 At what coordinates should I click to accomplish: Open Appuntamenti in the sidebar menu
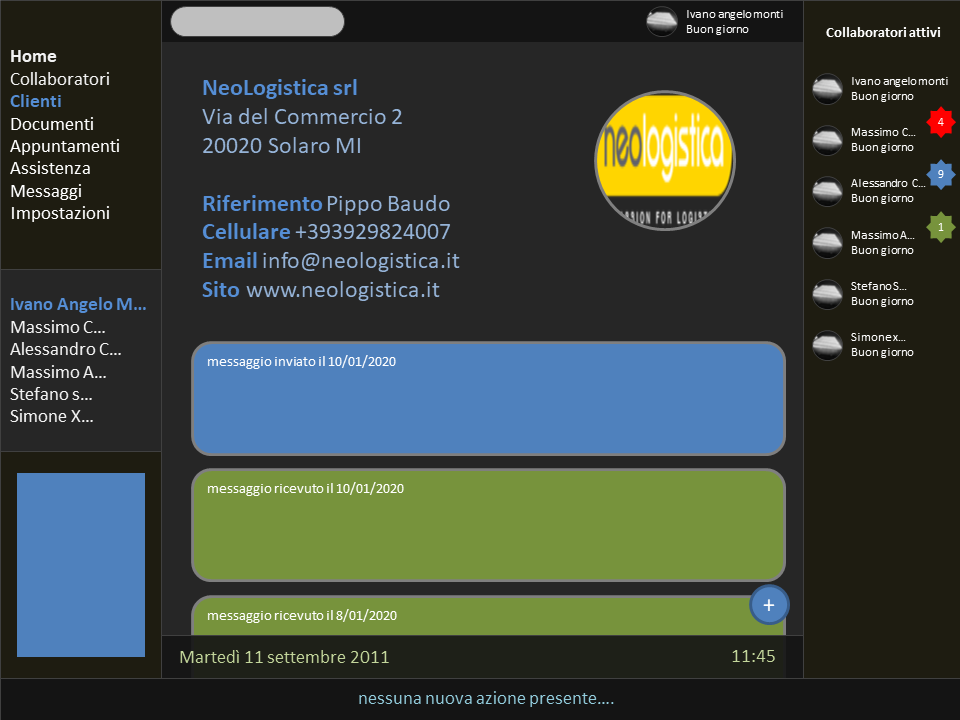tap(65, 146)
